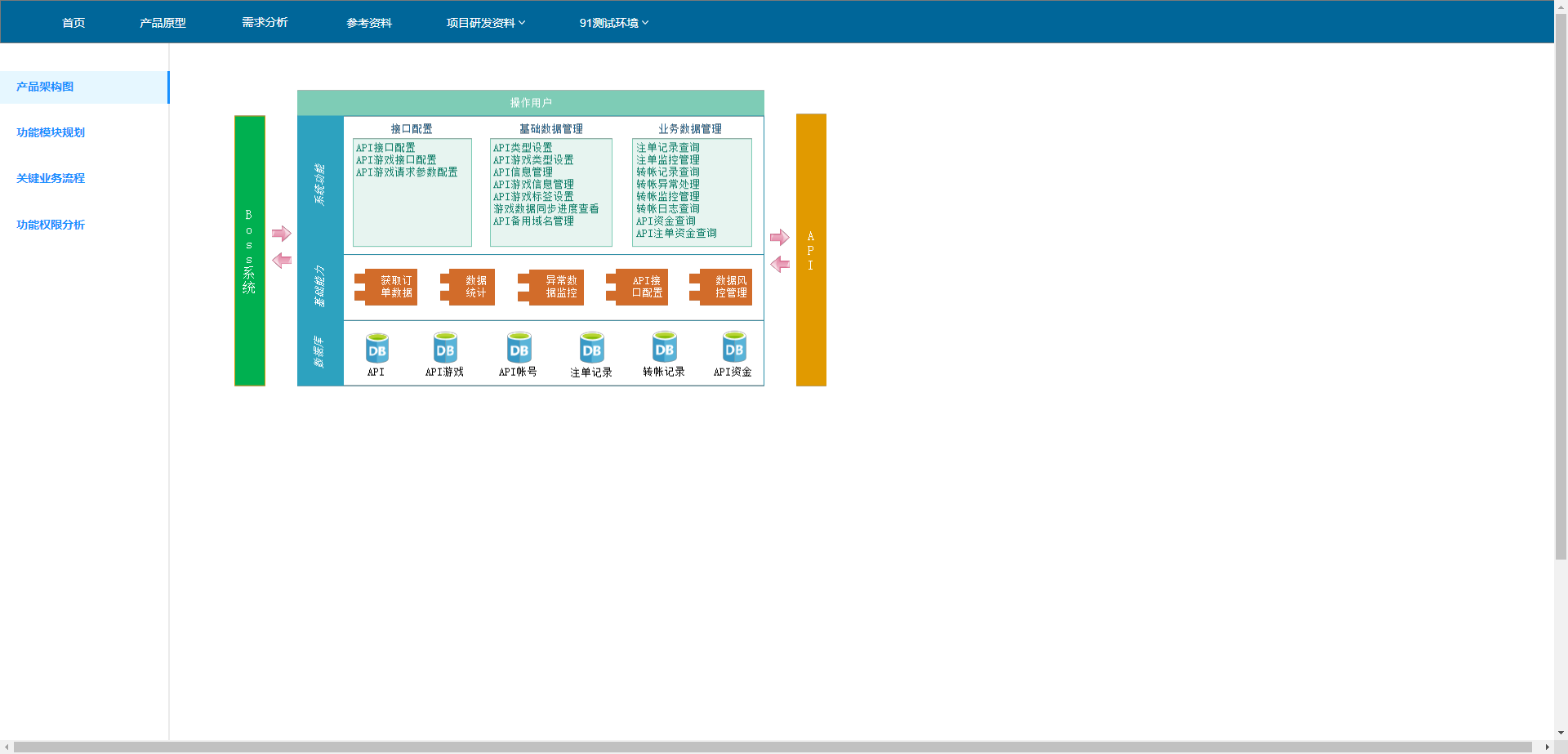The width and height of the screenshot is (1568, 754).
Task: Click the API帐号 database icon
Action: (x=519, y=348)
